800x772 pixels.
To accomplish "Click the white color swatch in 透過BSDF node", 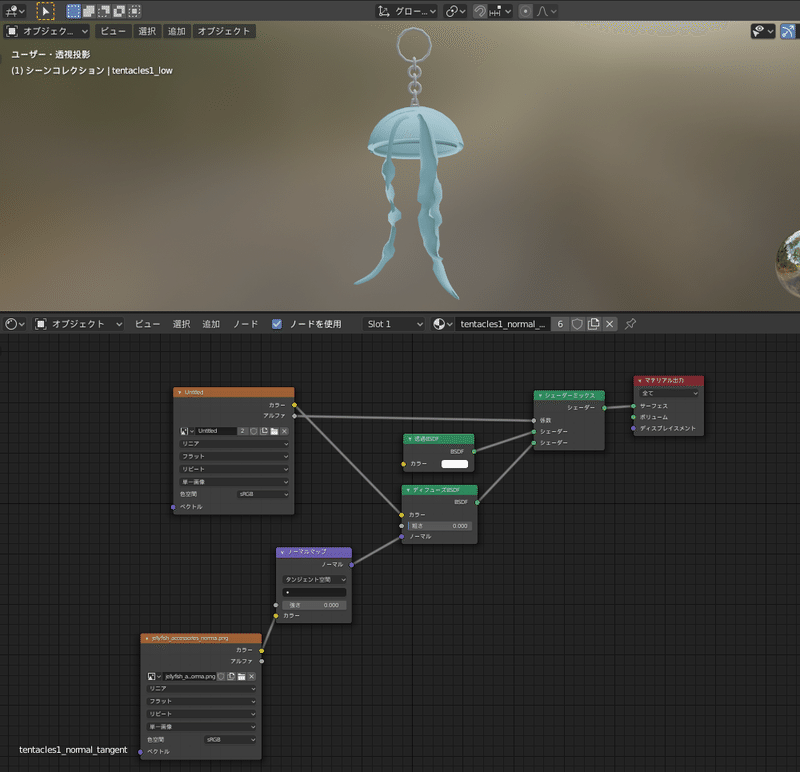I will [x=455, y=464].
